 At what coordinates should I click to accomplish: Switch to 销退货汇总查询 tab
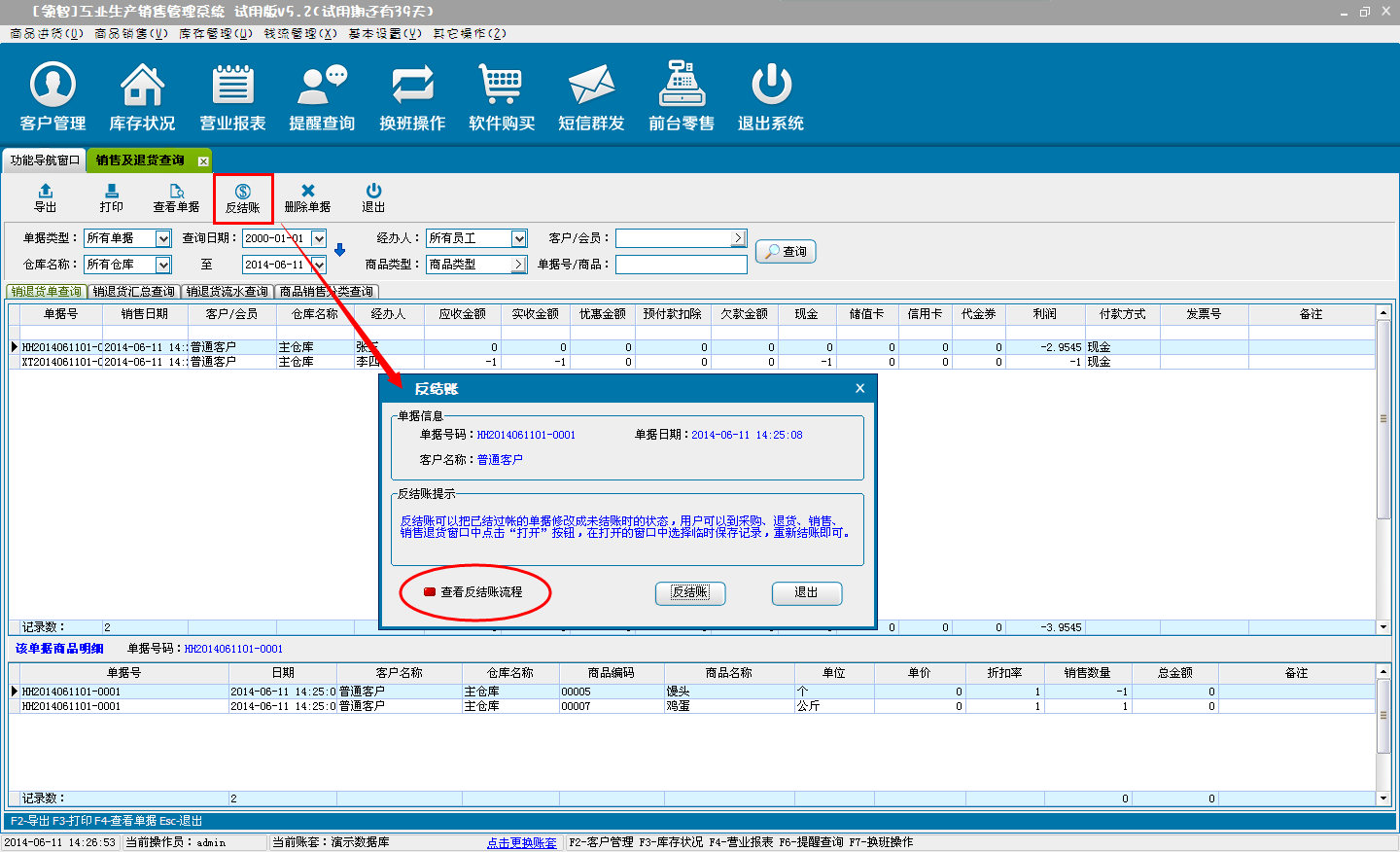coord(134,292)
